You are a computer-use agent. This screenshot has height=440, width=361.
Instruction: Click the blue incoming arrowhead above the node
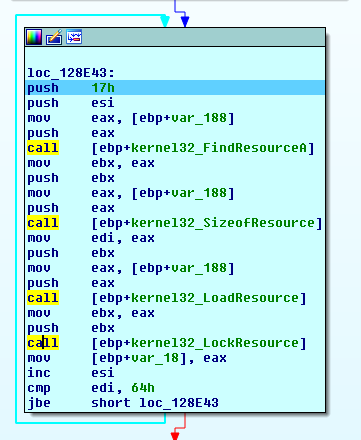coord(185,21)
